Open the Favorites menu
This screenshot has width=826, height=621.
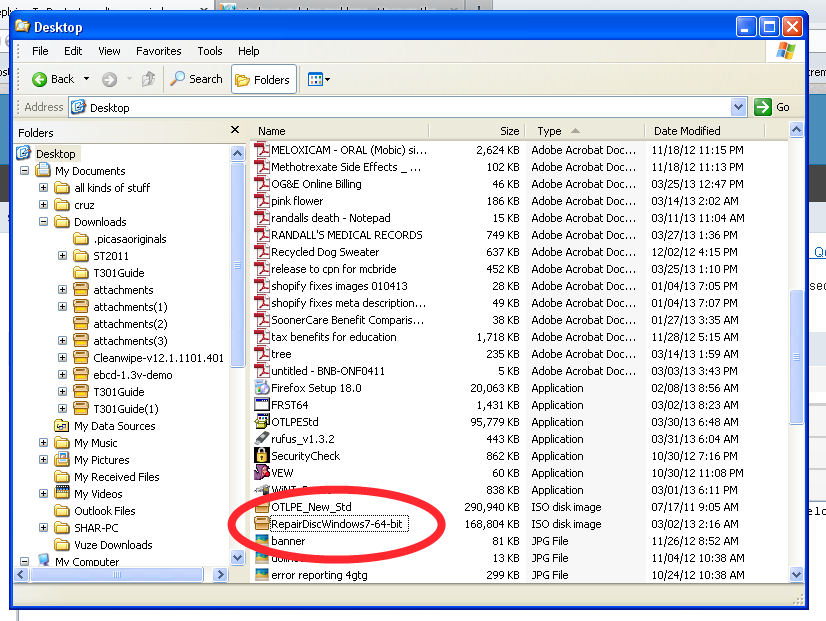click(159, 51)
